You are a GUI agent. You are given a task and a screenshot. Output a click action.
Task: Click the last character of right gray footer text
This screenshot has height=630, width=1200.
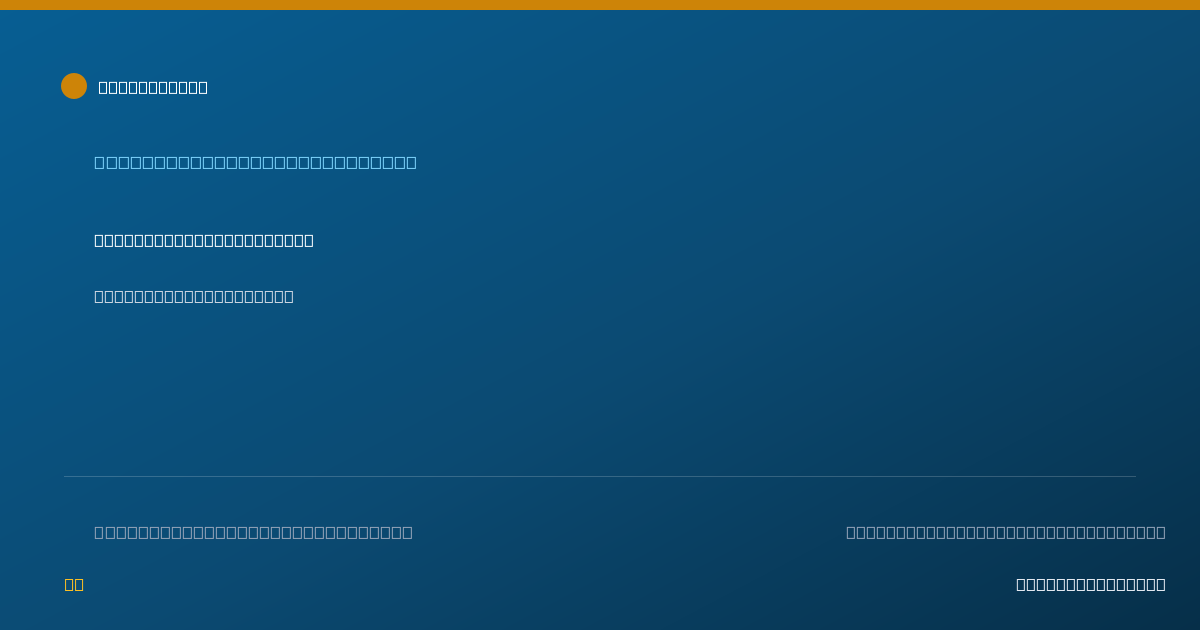tap(1161, 532)
